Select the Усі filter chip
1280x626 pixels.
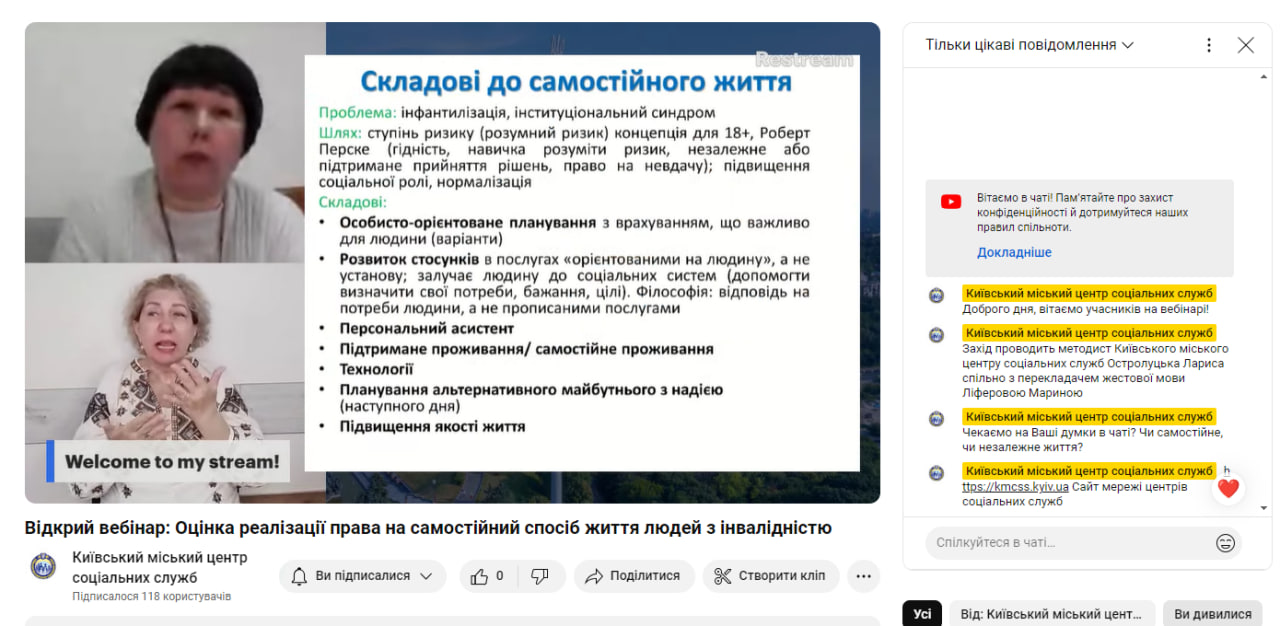click(x=922, y=614)
